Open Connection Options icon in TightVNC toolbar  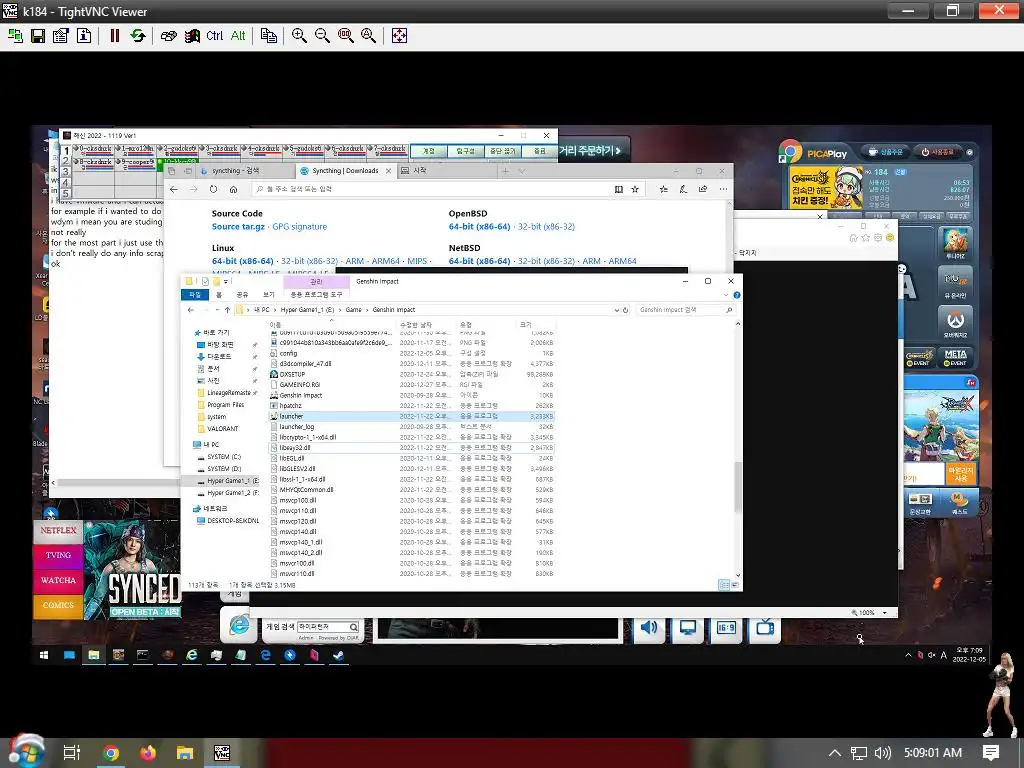click(x=61, y=36)
